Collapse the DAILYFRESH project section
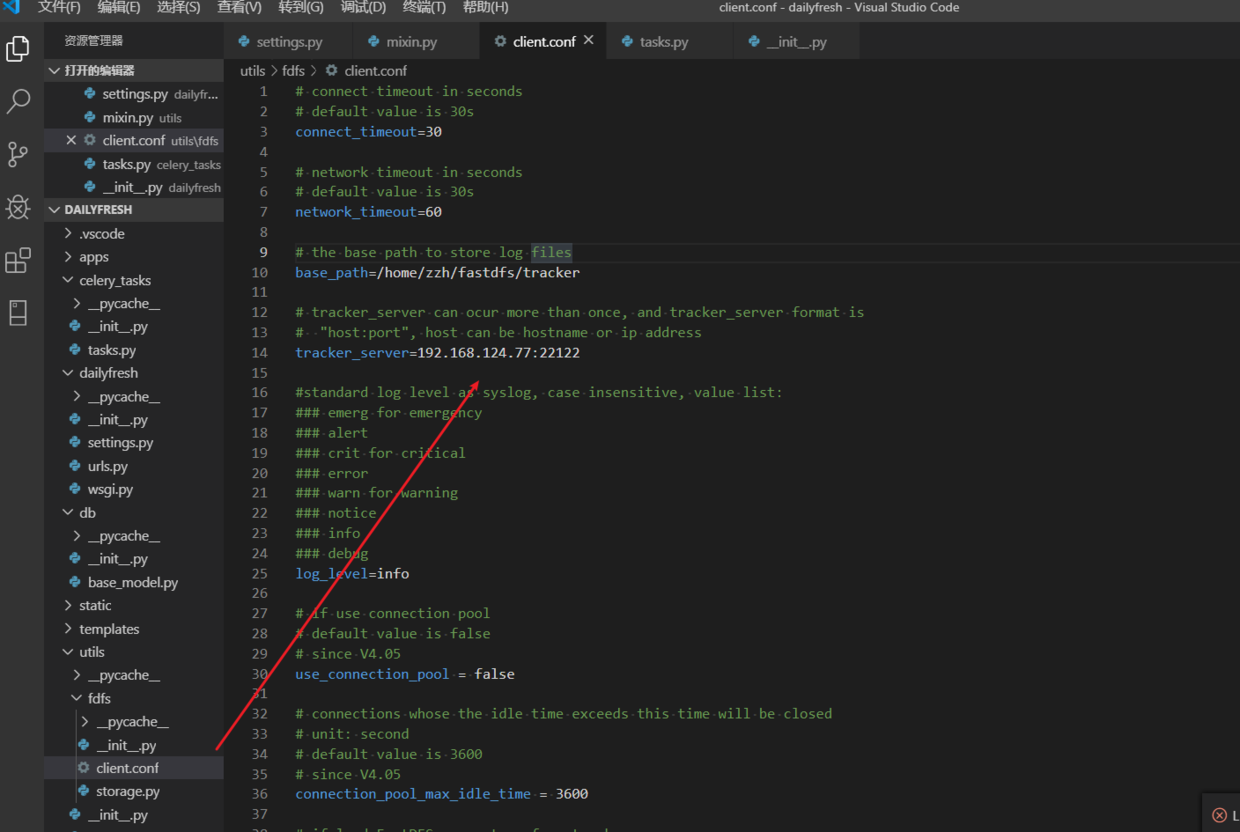 click(134, 210)
